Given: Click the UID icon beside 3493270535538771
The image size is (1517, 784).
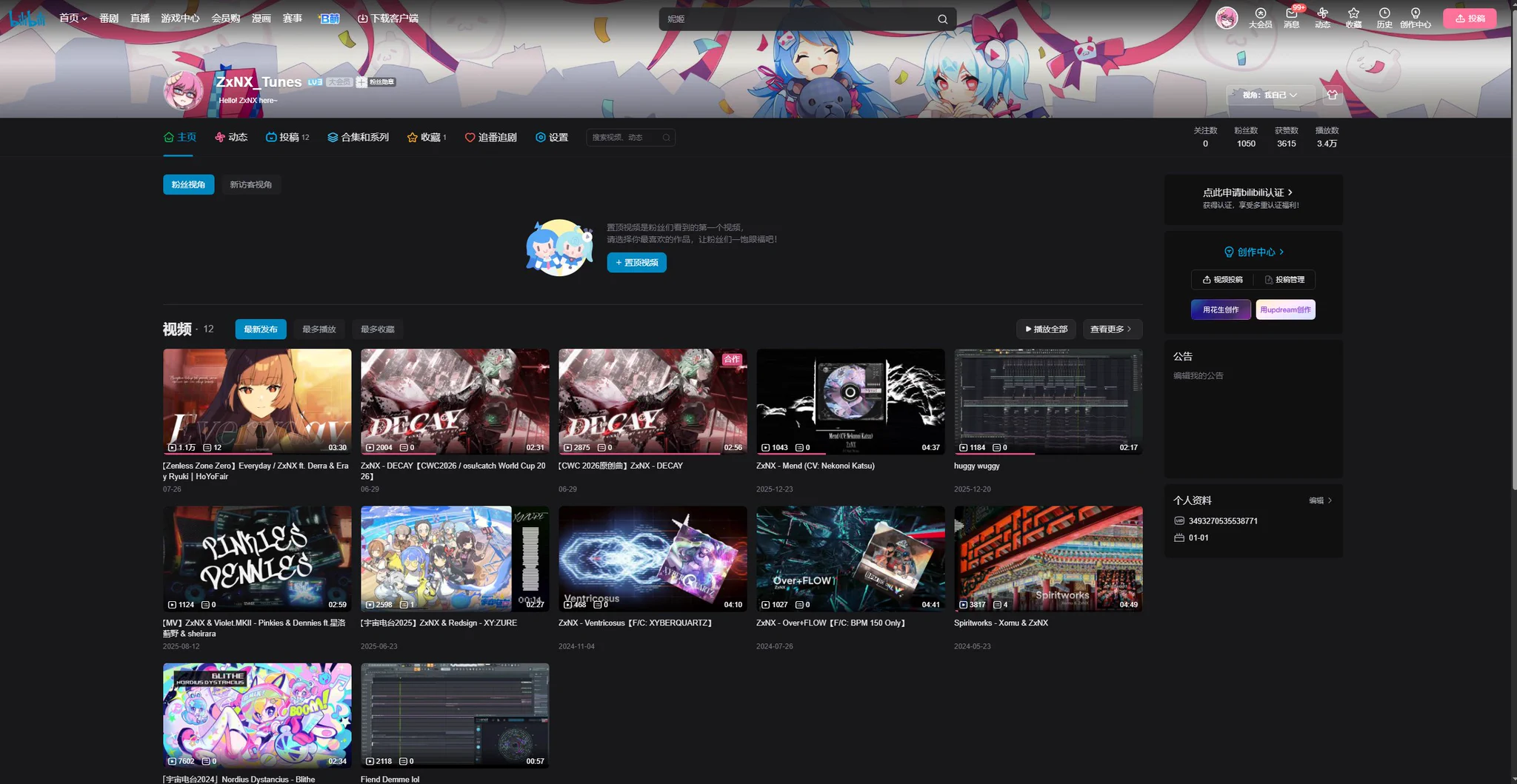Looking at the screenshot, I should click(1179, 521).
